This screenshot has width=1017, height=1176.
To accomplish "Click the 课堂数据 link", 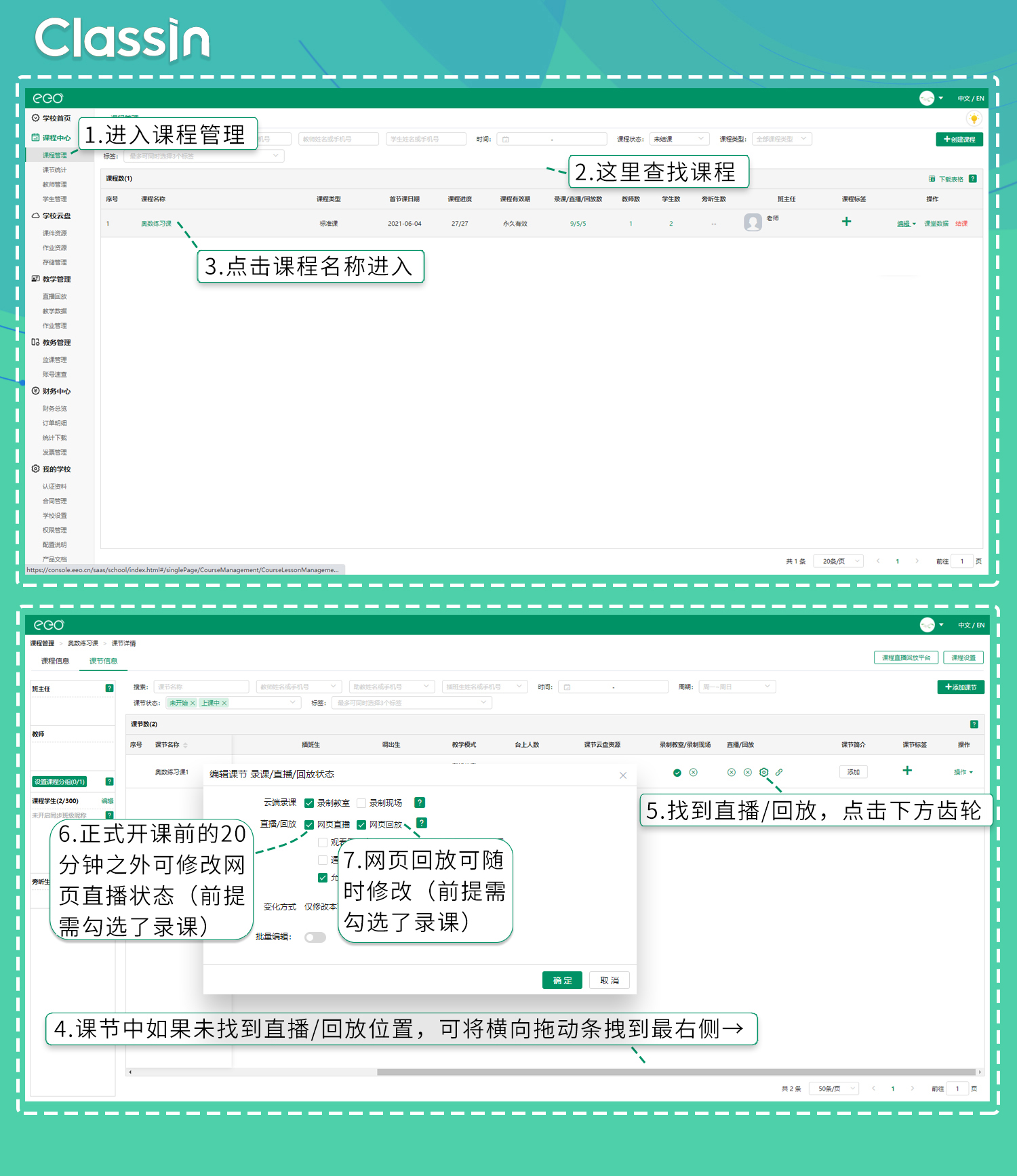I will pos(936,224).
